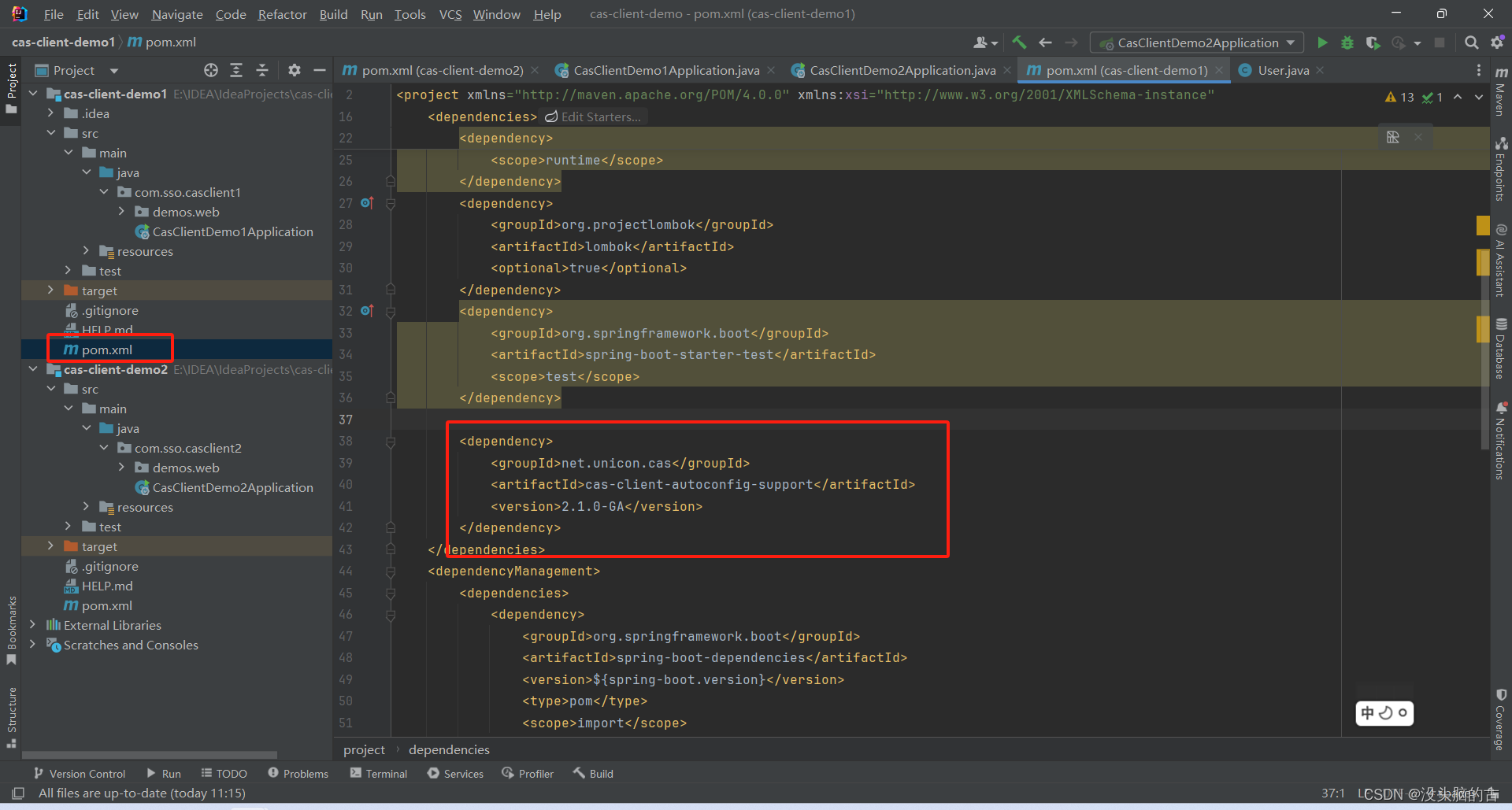
Task: Click gutter override icon on line 32
Action: tap(366, 311)
